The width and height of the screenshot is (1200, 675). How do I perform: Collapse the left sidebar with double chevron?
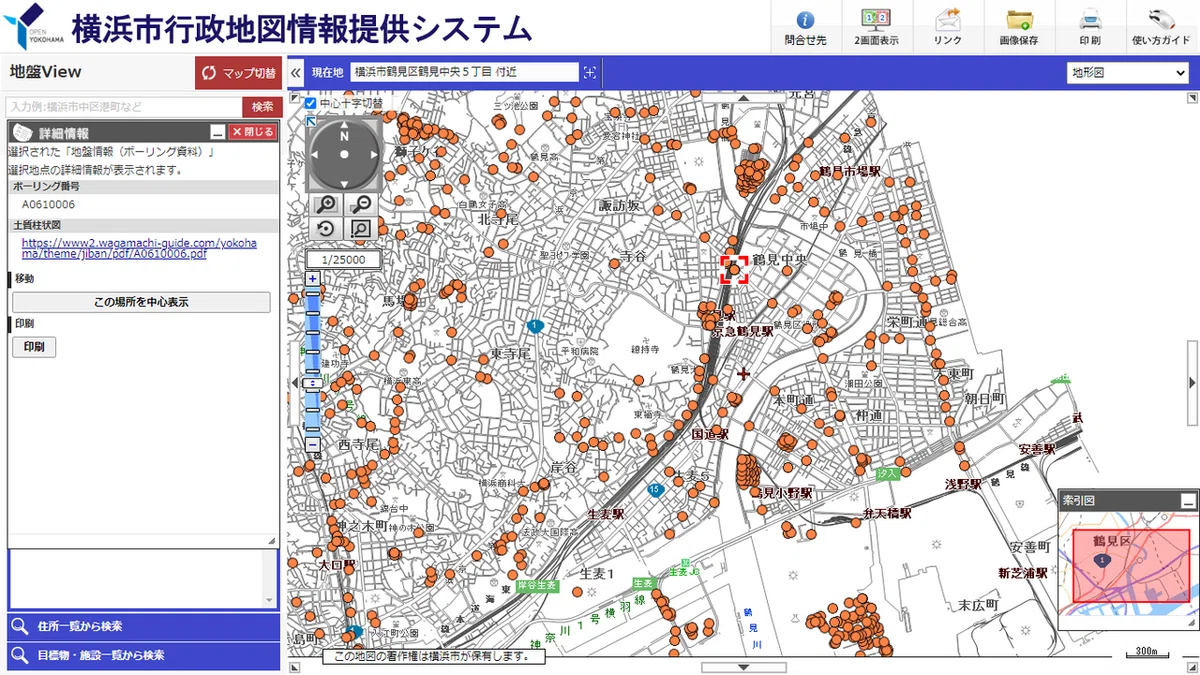pos(296,73)
